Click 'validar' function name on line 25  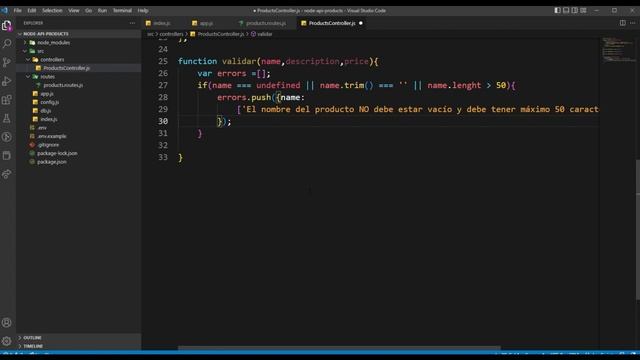coord(239,61)
